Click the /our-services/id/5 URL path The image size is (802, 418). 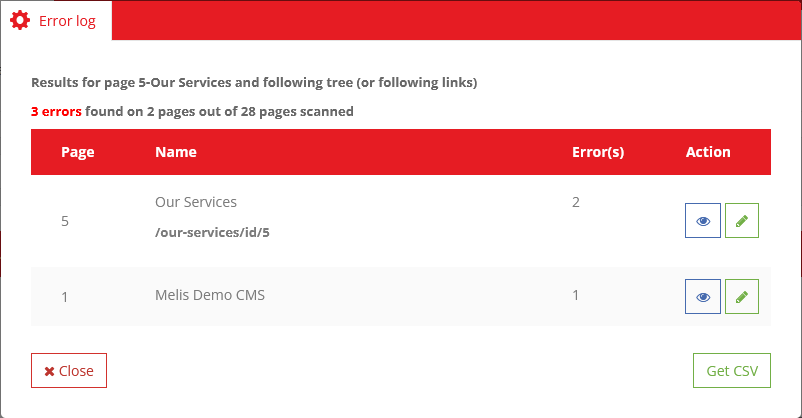[213, 232]
